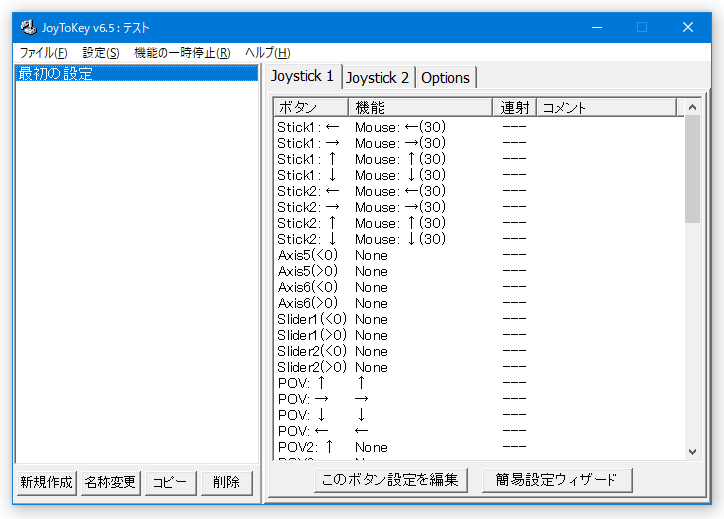Open the 機能の一時停止(R) menu

pyautogui.click(x=182, y=53)
